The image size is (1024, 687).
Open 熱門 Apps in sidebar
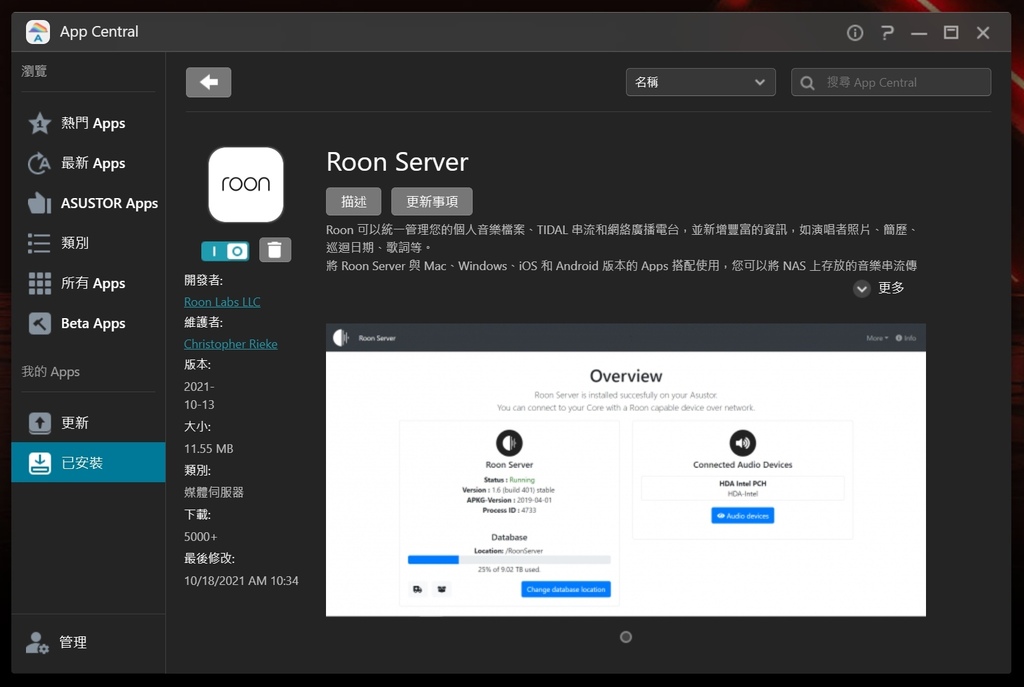88,123
